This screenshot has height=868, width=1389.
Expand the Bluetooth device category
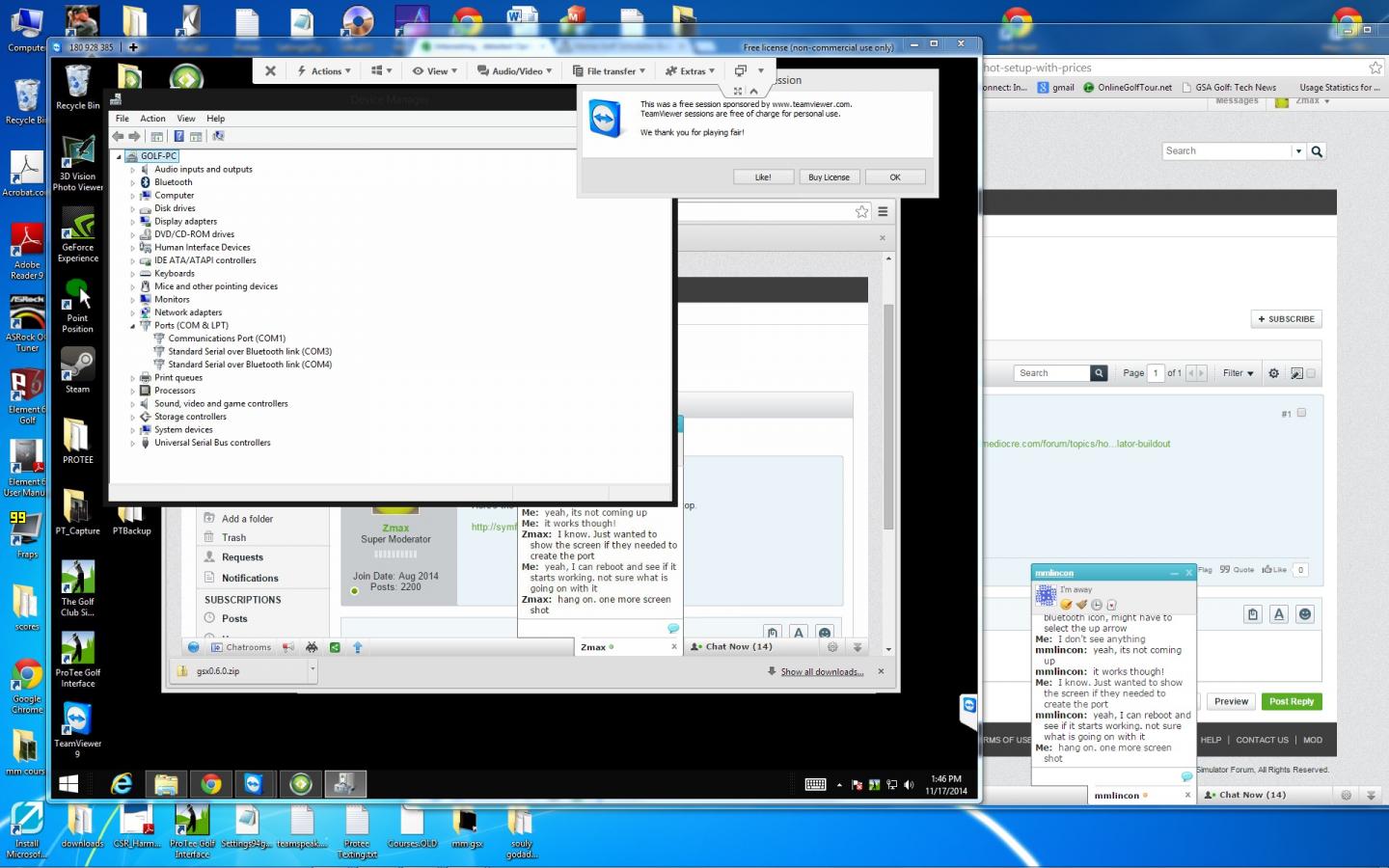click(x=133, y=182)
